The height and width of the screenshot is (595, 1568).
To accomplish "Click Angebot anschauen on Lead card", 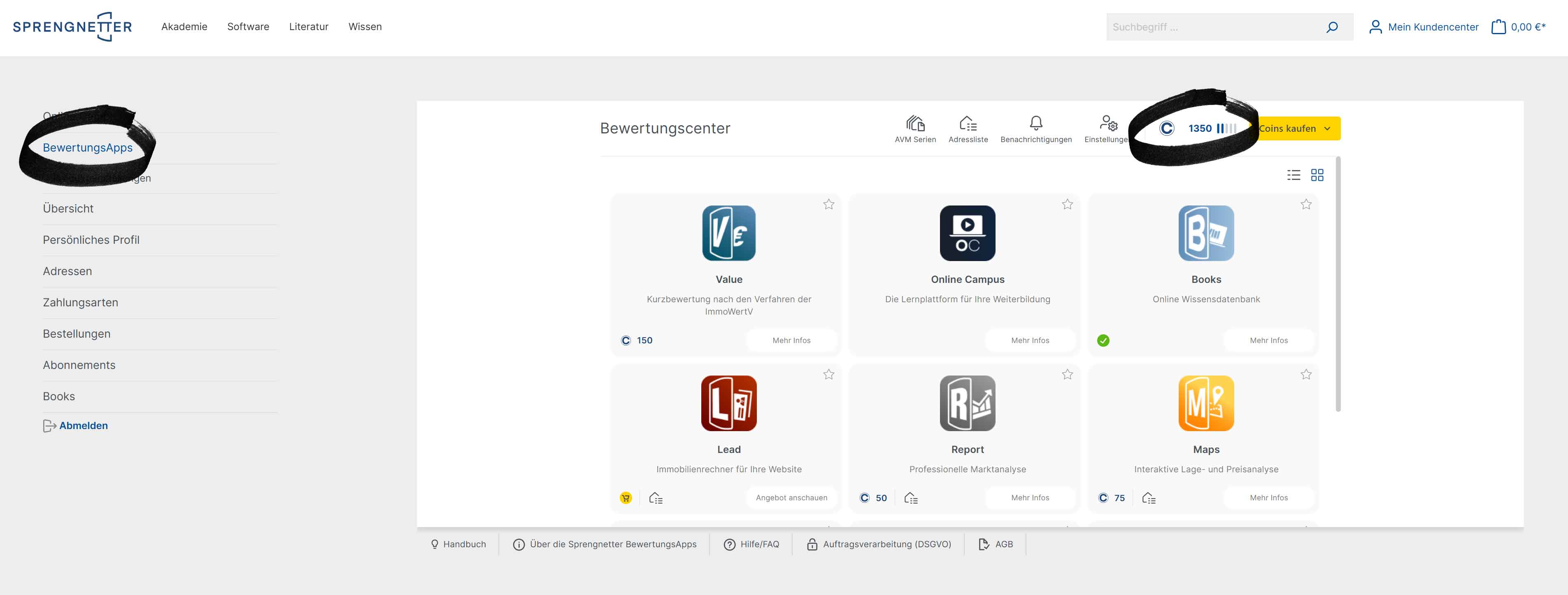I will [791, 497].
